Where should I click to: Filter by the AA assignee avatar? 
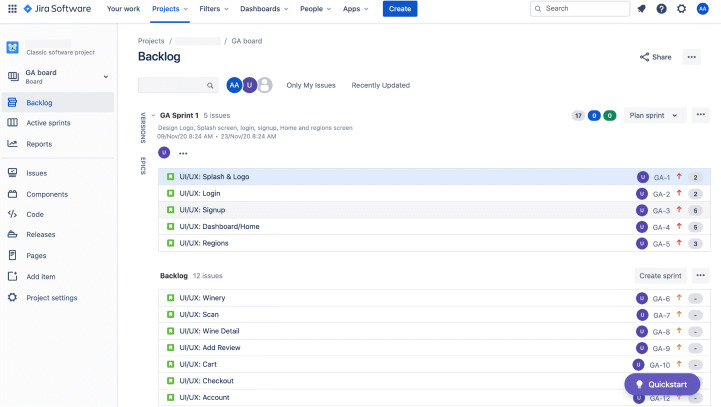pyautogui.click(x=234, y=85)
